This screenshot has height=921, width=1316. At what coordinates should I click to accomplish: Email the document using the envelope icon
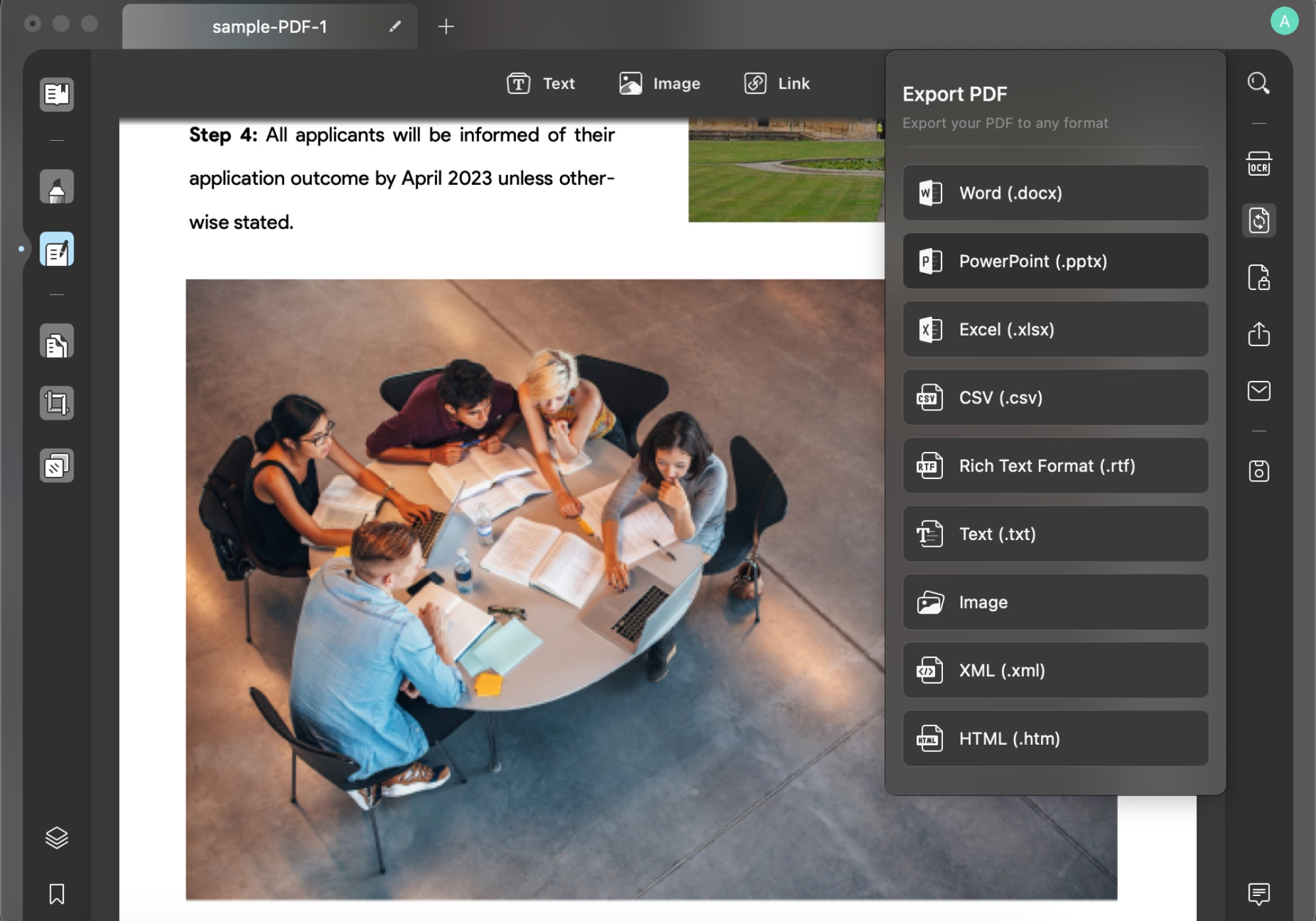[x=1259, y=392]
